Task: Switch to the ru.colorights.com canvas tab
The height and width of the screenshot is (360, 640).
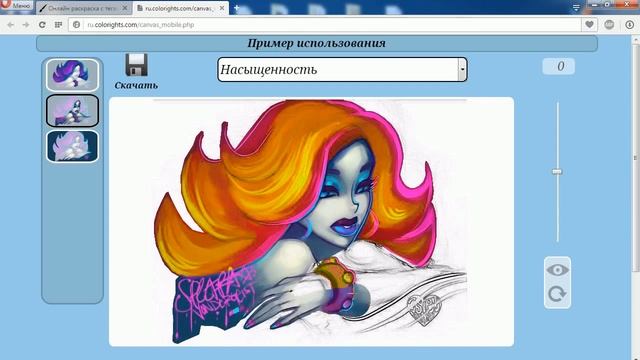Action: click(180, 8)
